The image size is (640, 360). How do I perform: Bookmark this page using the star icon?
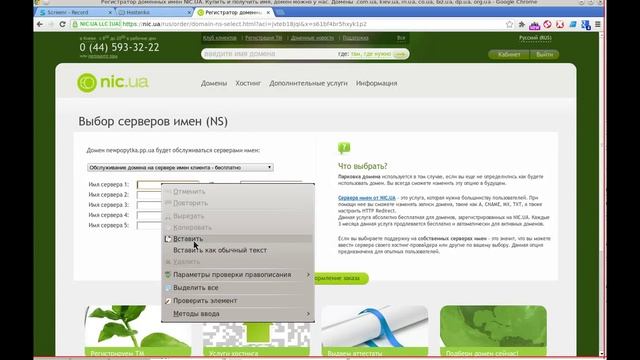tap(509, 24)
